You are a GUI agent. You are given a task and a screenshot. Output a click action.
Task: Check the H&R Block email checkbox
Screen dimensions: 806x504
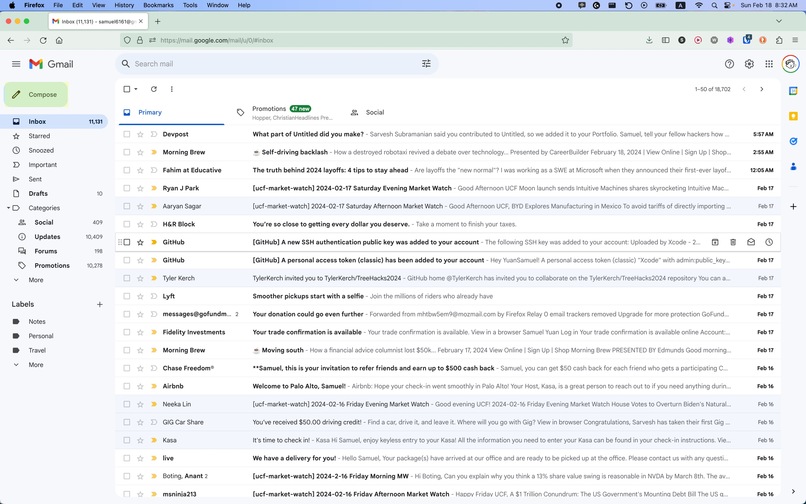(x=126, y=224)
